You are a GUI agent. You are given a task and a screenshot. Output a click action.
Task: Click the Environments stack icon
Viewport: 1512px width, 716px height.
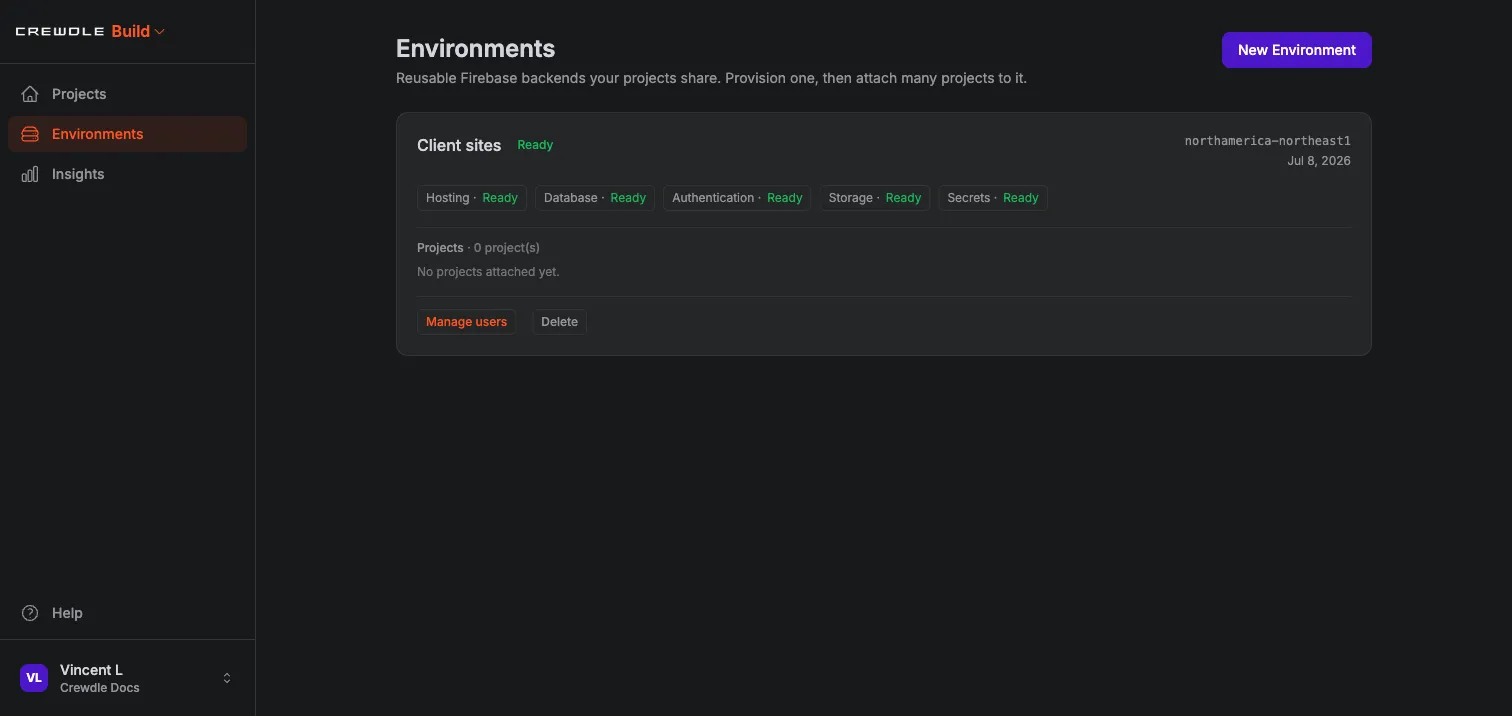30,134
